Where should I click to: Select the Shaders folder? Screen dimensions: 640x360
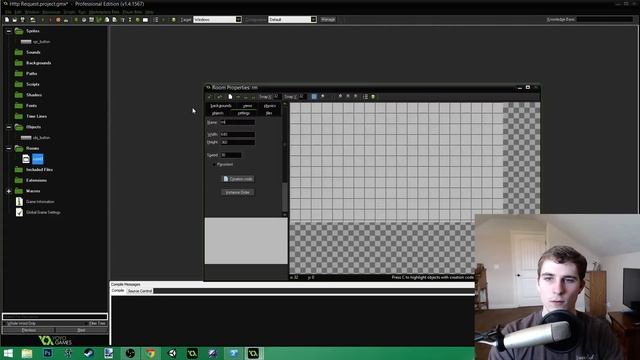(34, 95)
